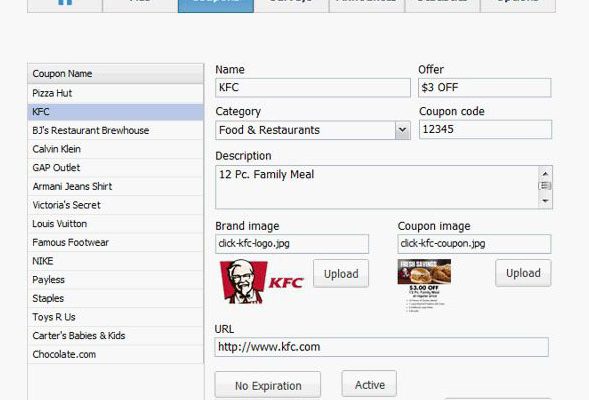The image size is (589, 400).
Task: Click the KFC coupon image thumbnail
Action: tap(424, 285)
